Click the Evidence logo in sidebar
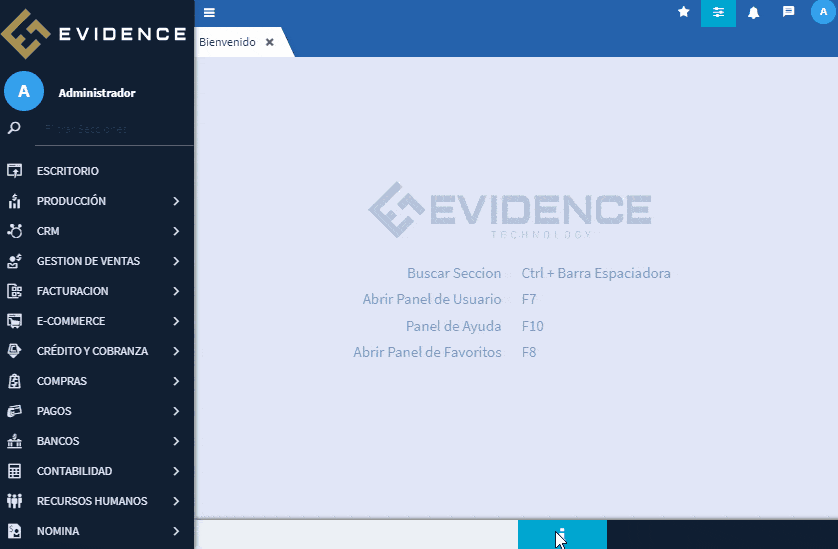 (x=94, y=34)
